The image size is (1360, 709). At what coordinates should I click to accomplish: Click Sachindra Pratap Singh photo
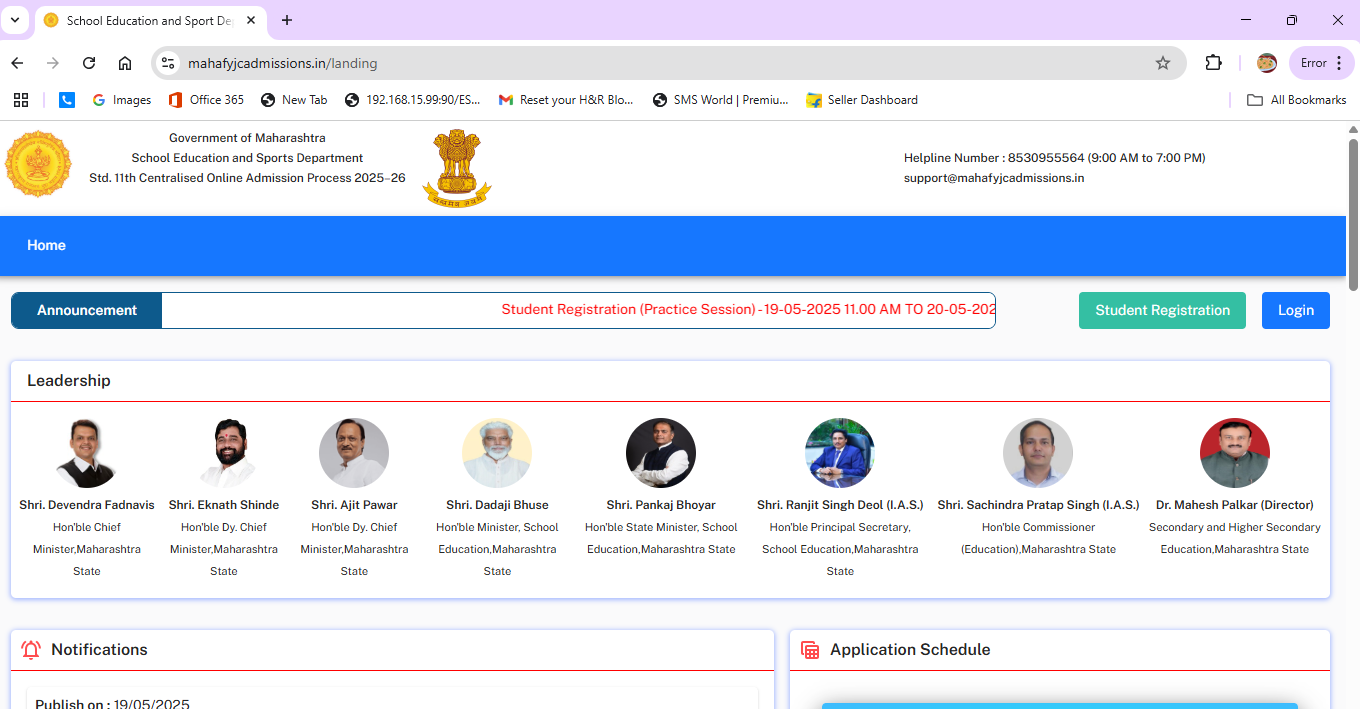pyautogui.click(x=1038, y=453)
